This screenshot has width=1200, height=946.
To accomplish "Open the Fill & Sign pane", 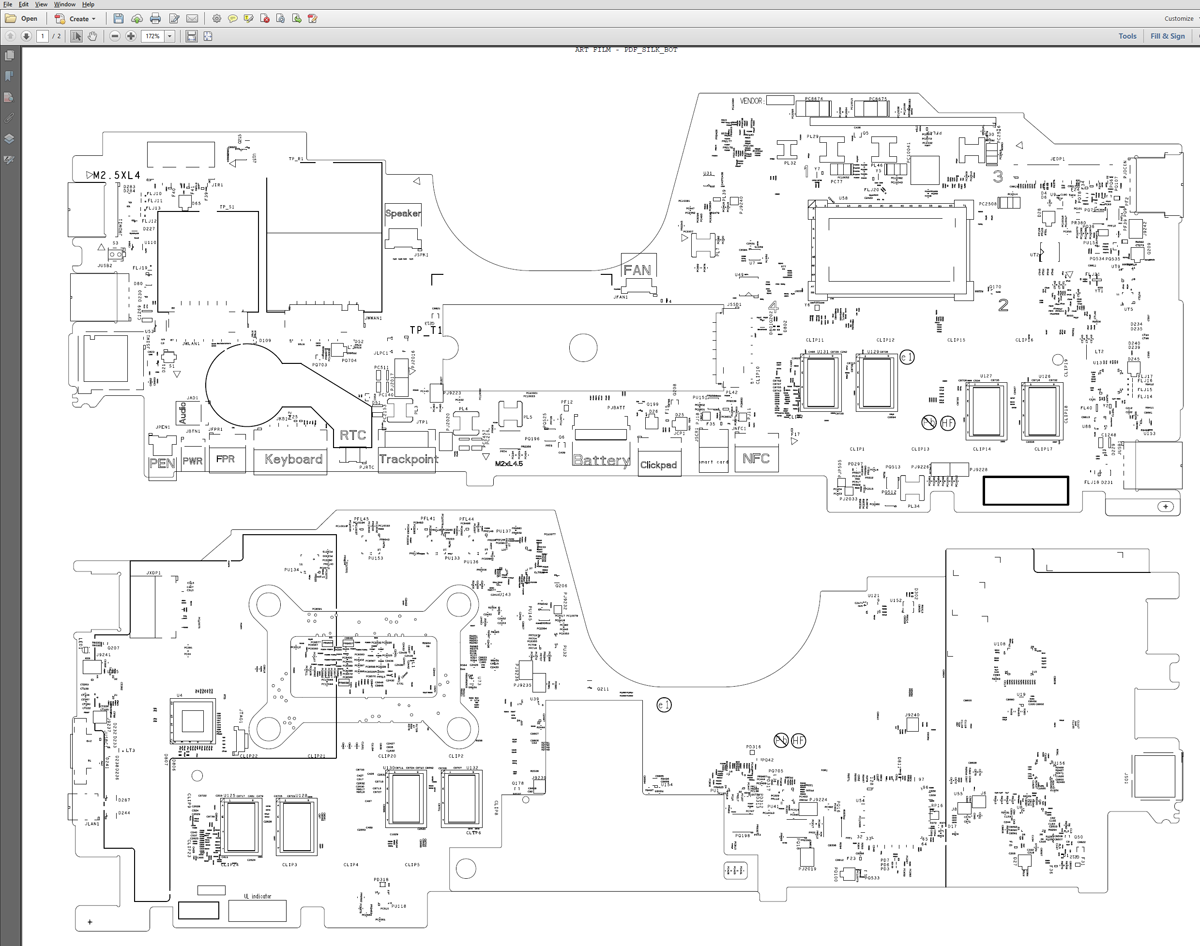I will (1167, 36).
